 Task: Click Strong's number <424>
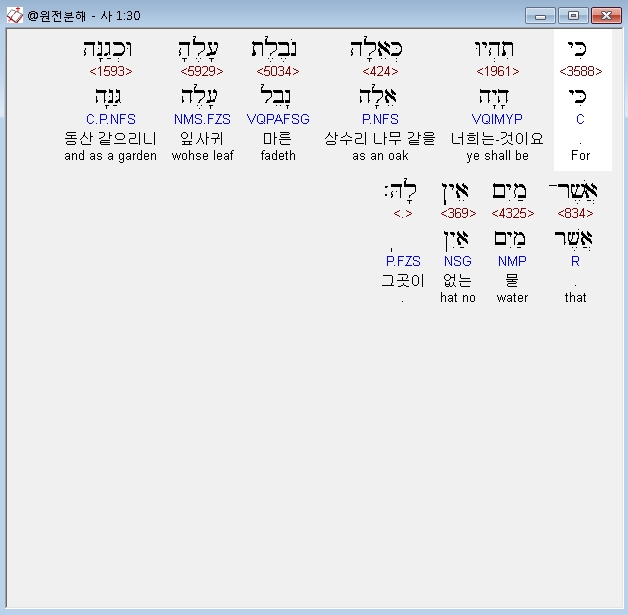[380, 71]
